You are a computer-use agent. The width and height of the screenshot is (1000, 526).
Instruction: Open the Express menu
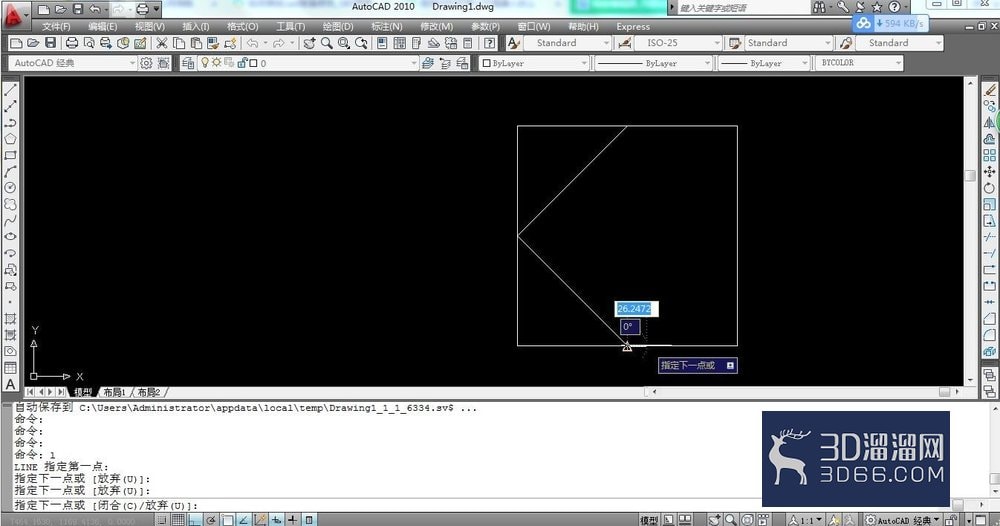pyautogui.click(x=633, y=27)
